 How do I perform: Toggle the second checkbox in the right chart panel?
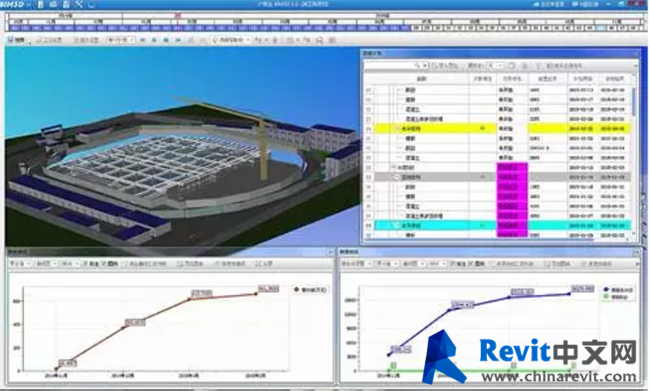click(x=472, y=264)
